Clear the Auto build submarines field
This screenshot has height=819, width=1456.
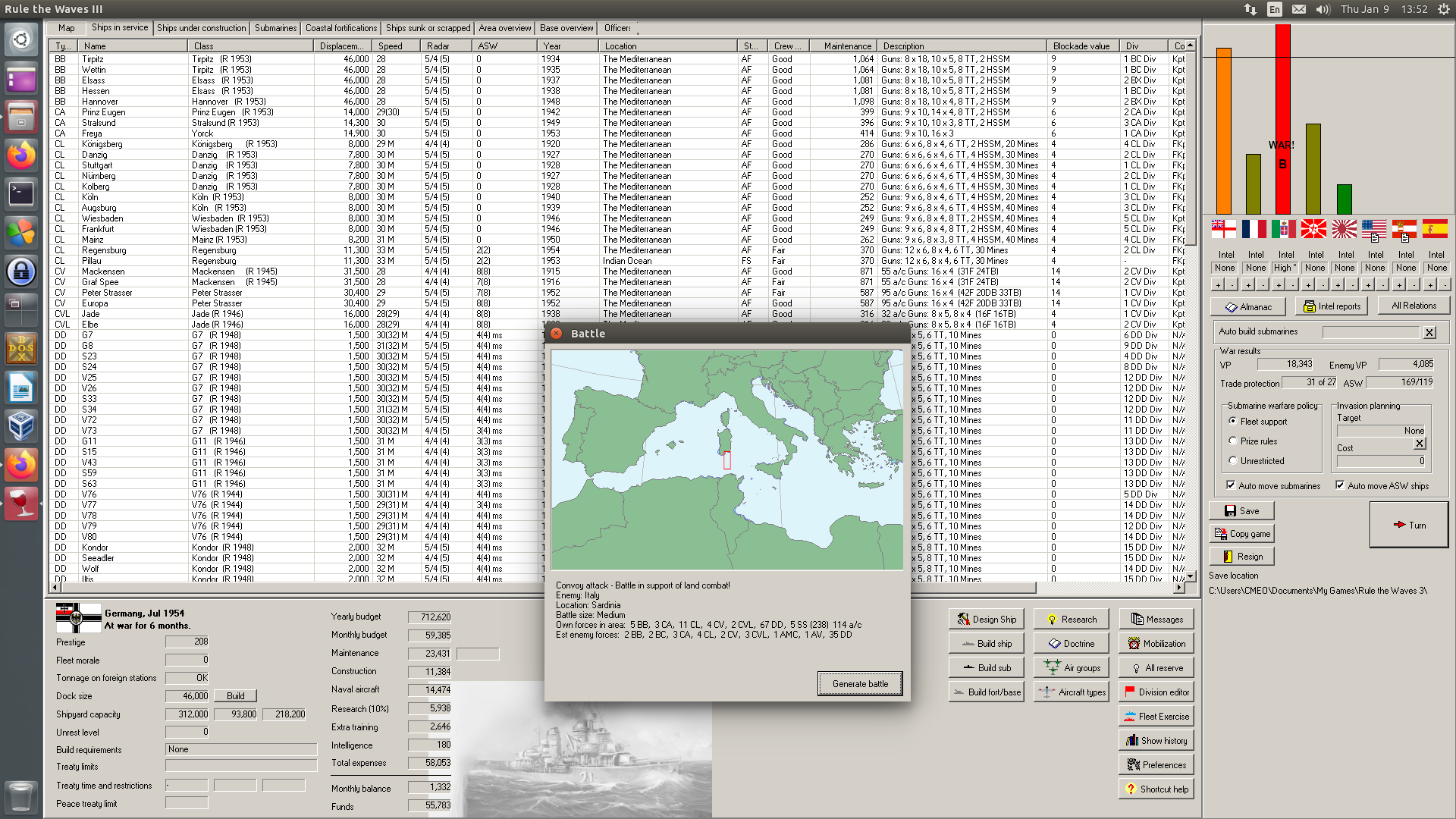point(1429,332)
